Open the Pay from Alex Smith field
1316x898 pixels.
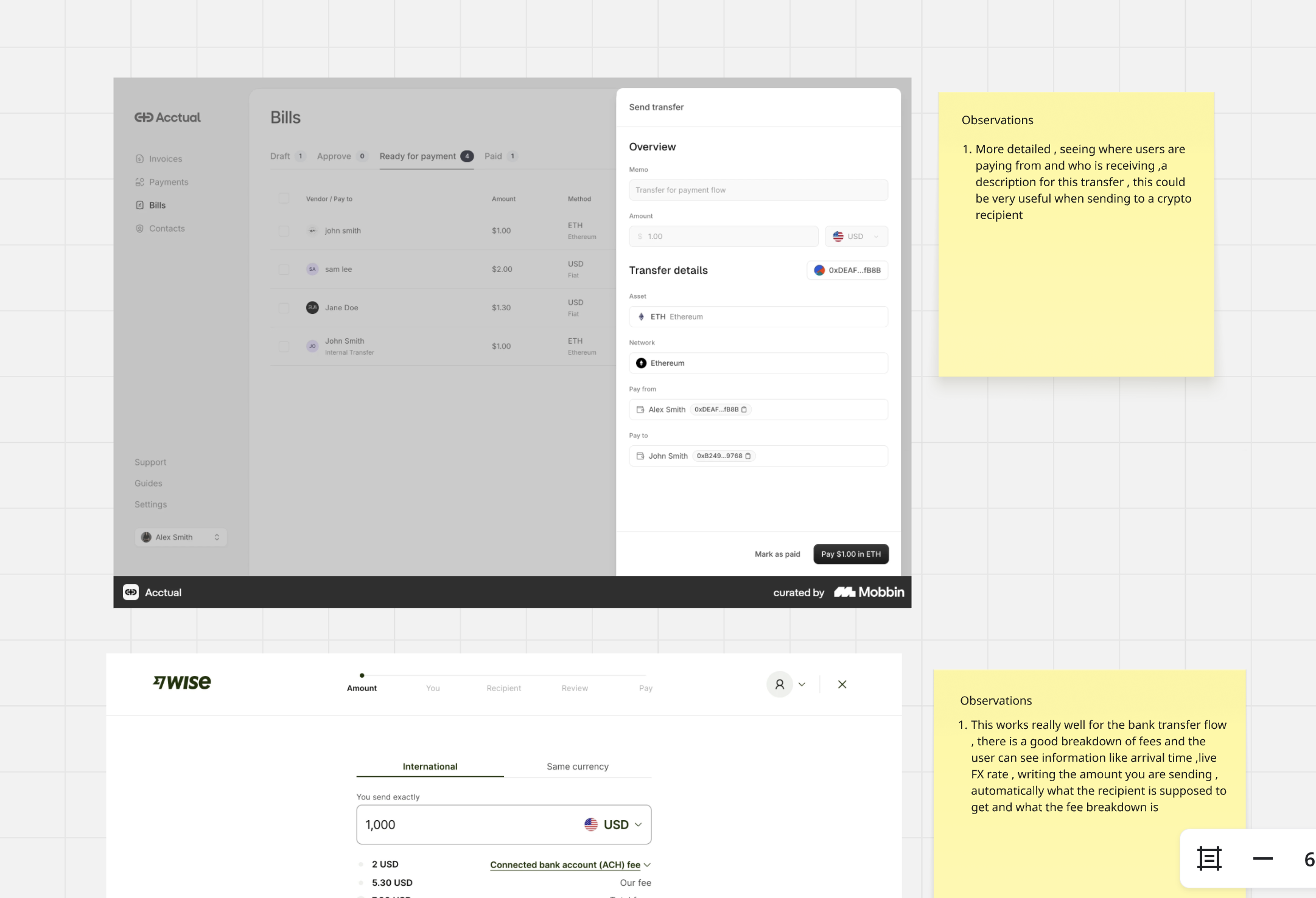coord(758,409)
